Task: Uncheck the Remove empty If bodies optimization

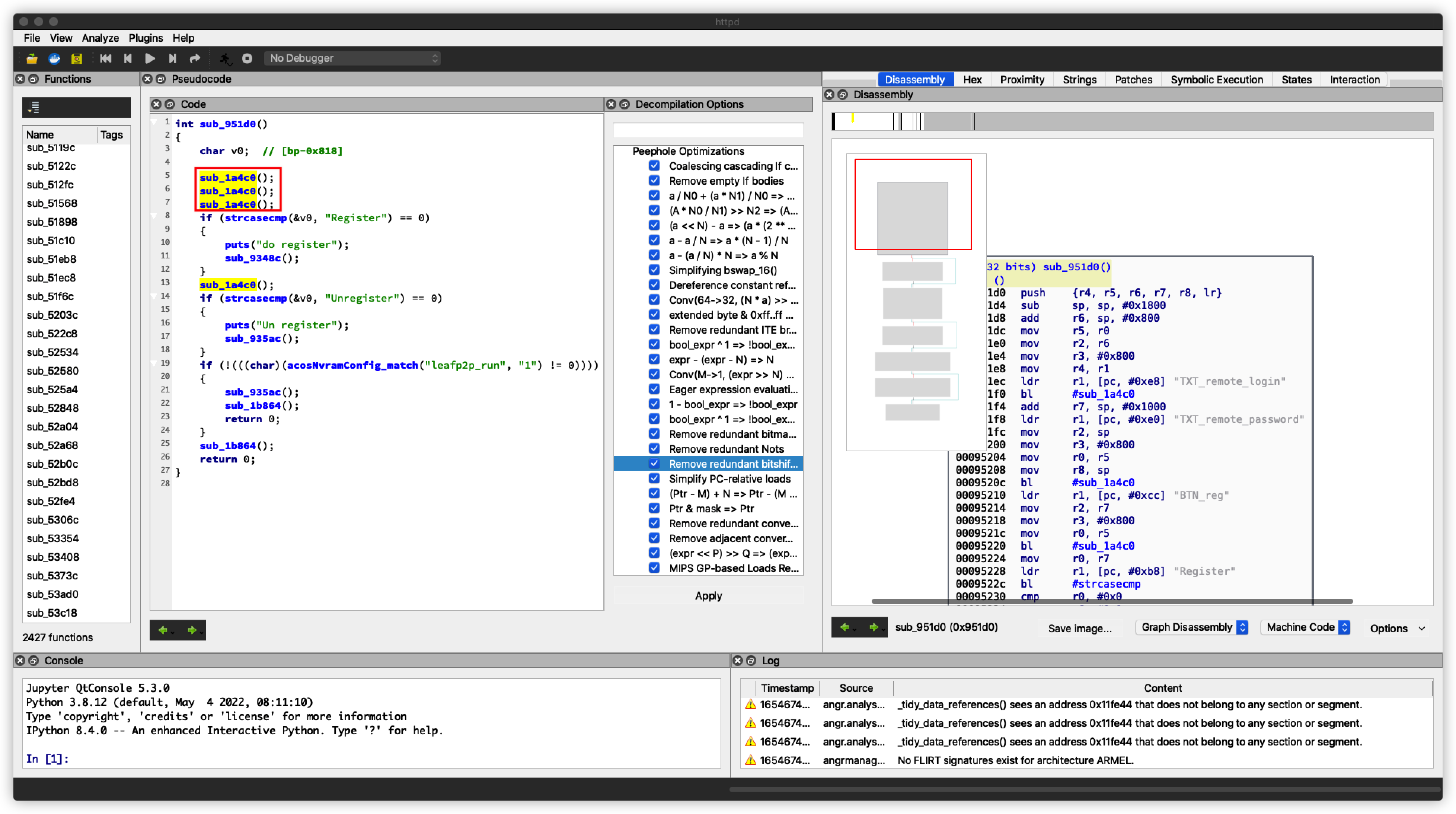Action: pos(654,181)
